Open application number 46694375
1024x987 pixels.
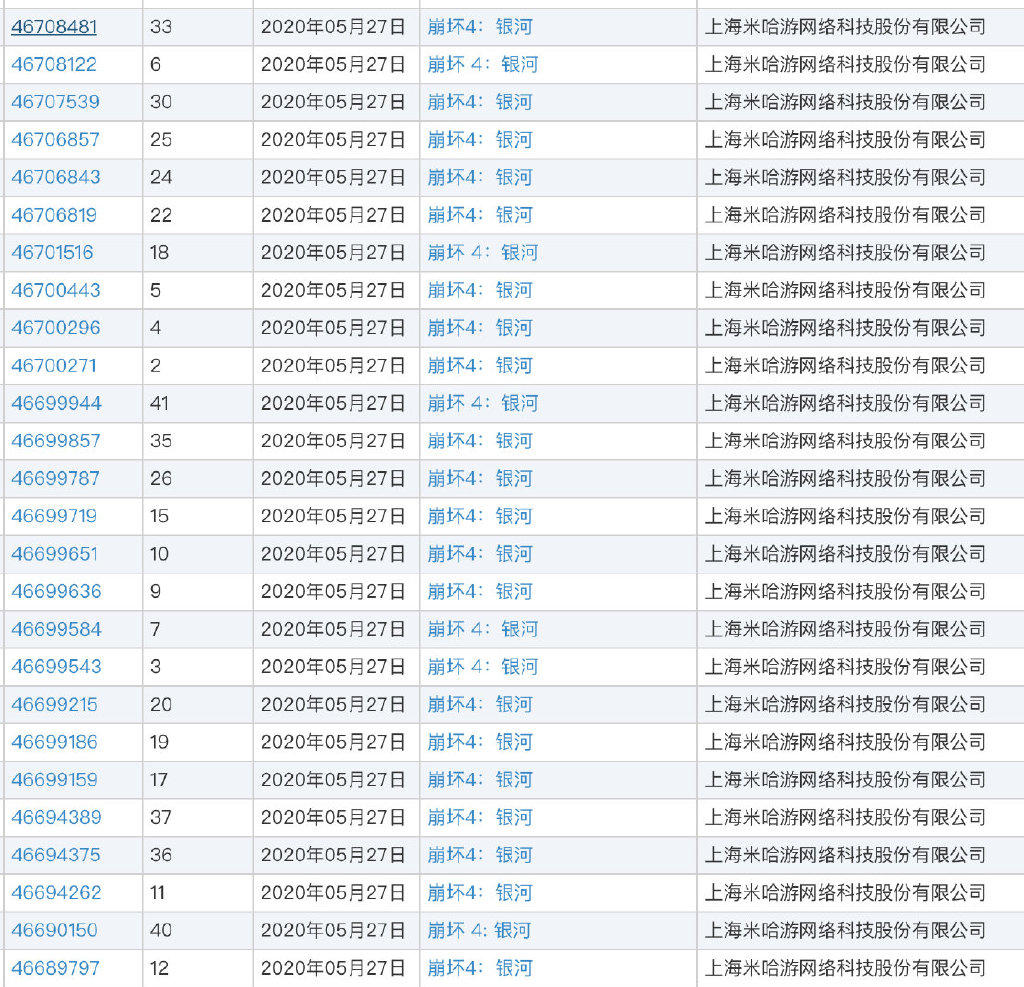(x=56, y=854)
